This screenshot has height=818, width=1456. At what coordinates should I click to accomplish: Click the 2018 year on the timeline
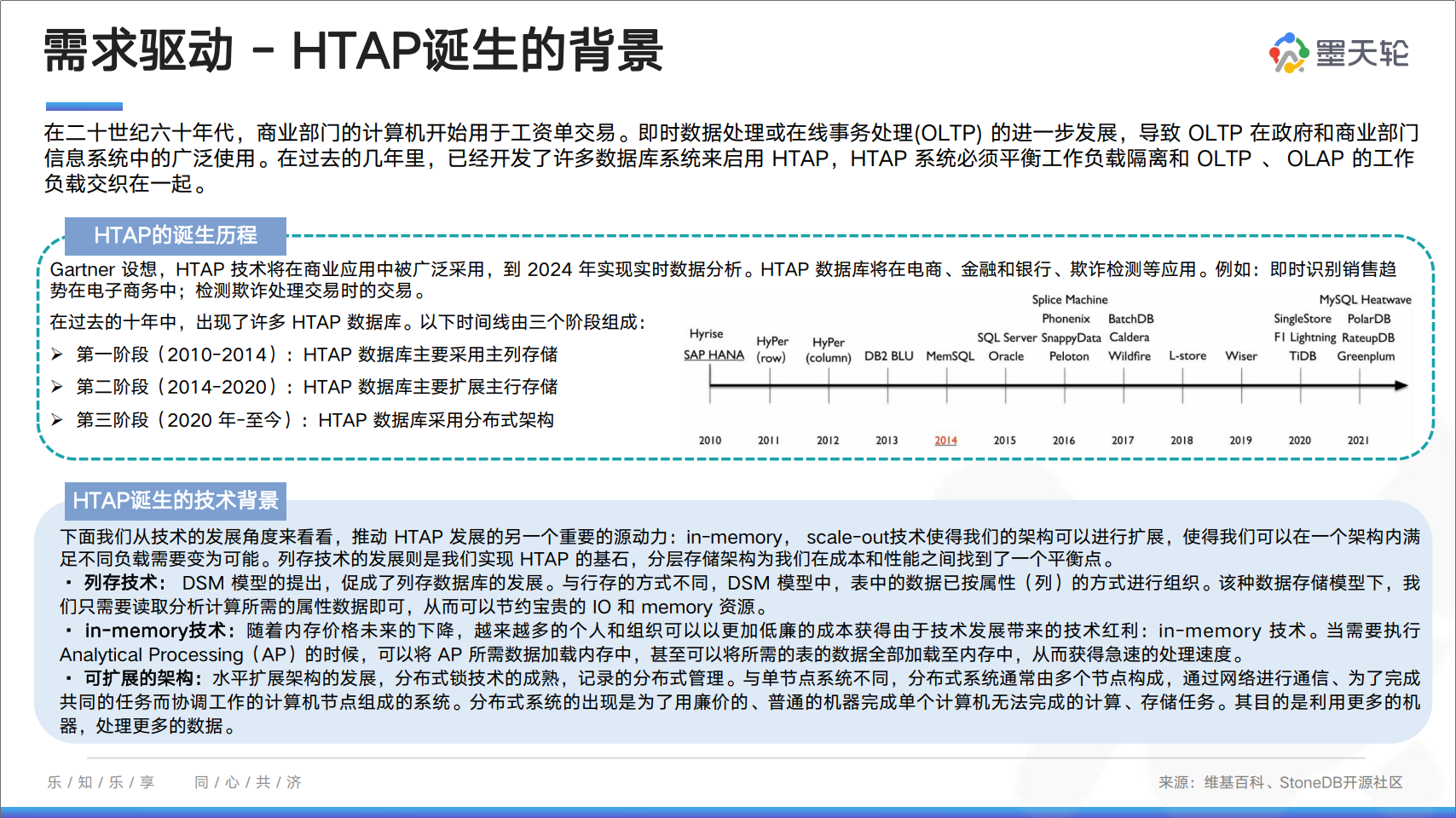(1182, 441)
